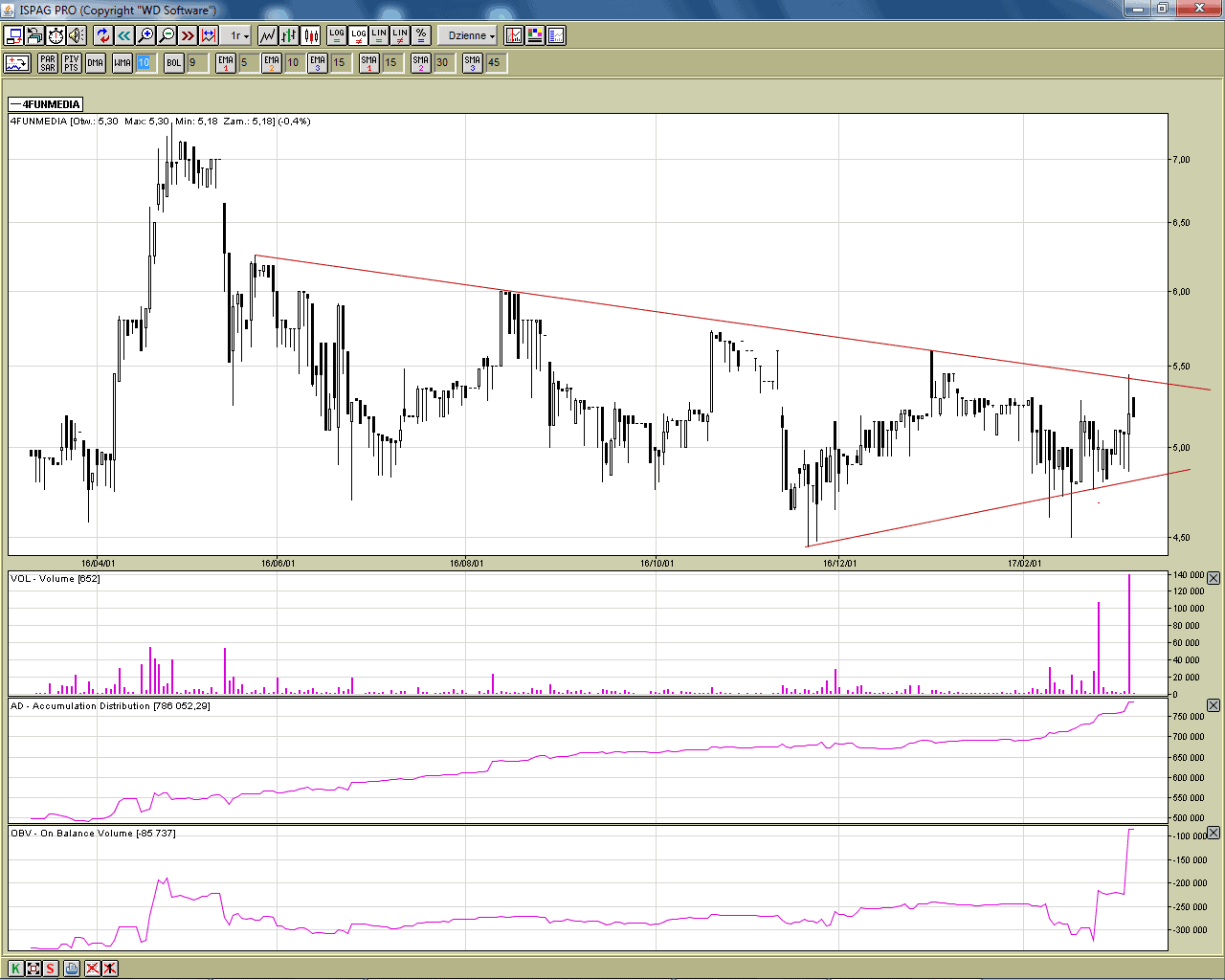Toggle the BOL Bollinger bands indicator
1225x980 pixels.
click(x=173, y=63)
